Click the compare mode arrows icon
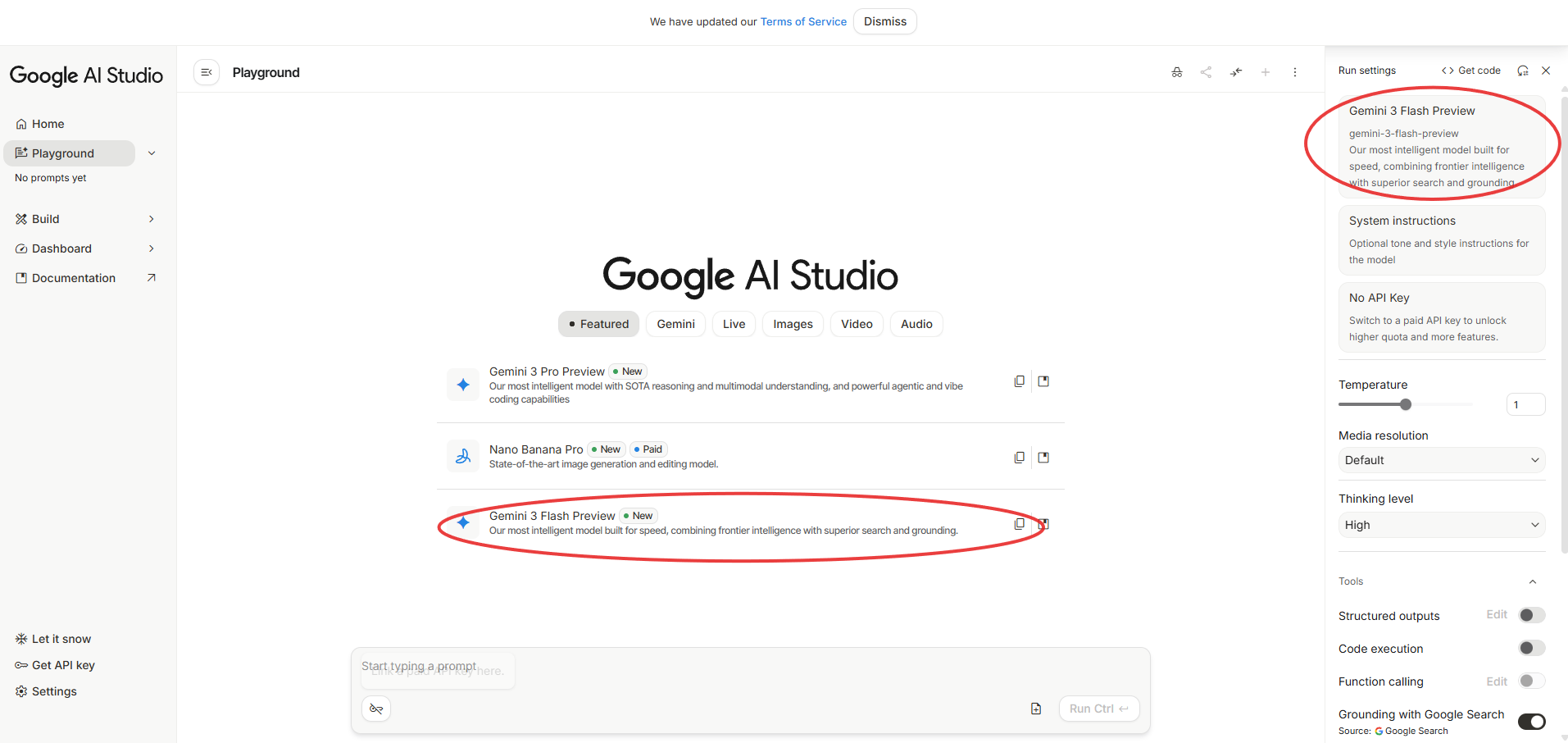The image size is (1568, 743). (x=1236, y=72)
